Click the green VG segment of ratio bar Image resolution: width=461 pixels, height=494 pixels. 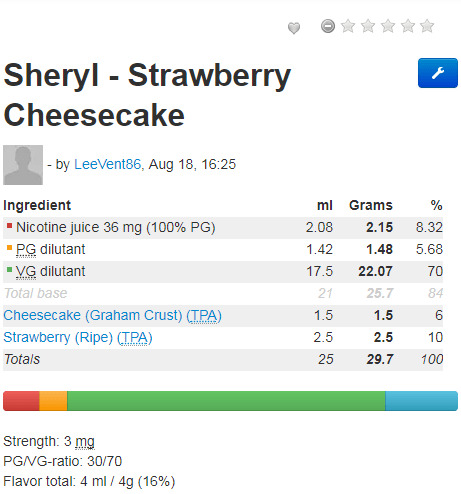click(226, 401)
